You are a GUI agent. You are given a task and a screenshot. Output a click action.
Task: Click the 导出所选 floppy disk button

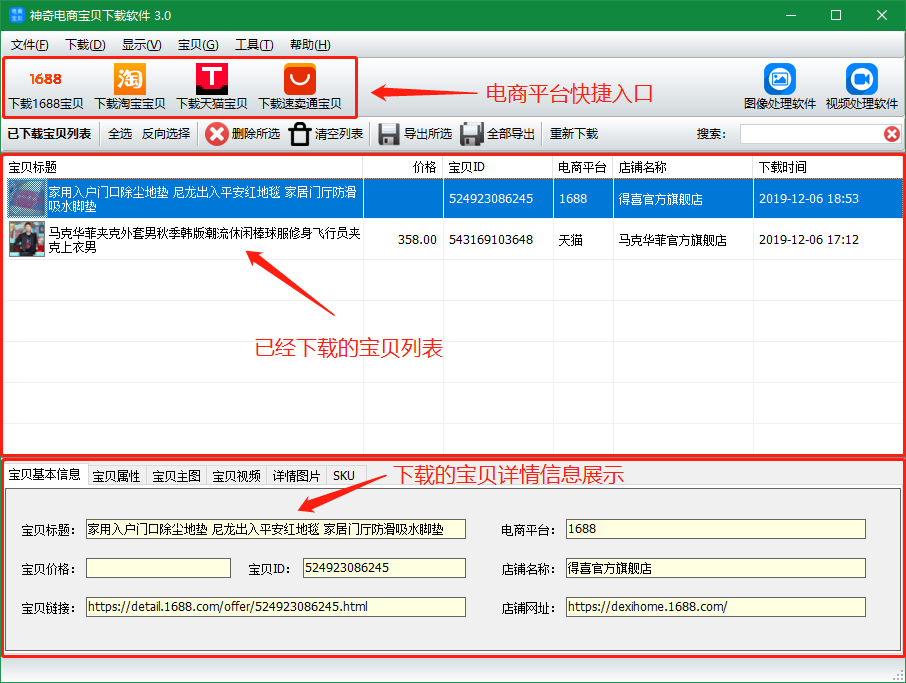pos(415,134)
